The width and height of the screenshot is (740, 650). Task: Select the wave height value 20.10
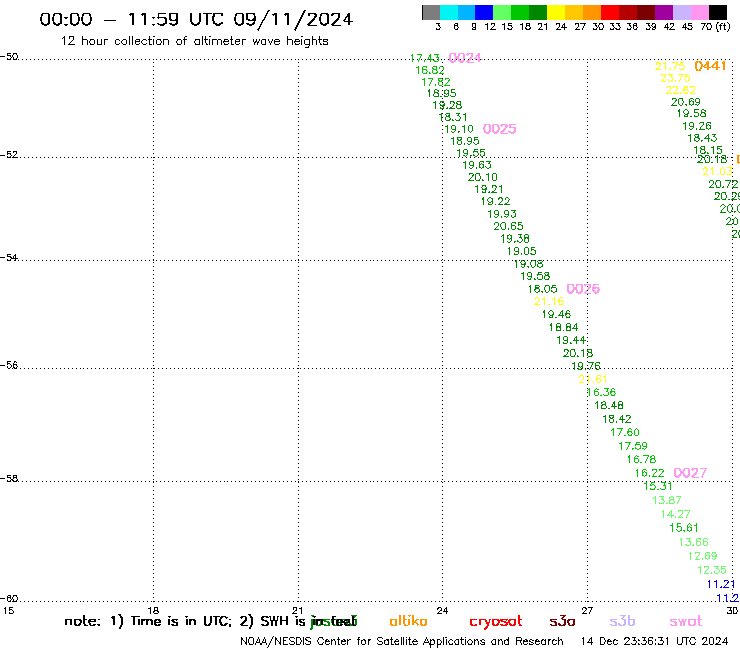pyautogui.click(x=483, y=177)
